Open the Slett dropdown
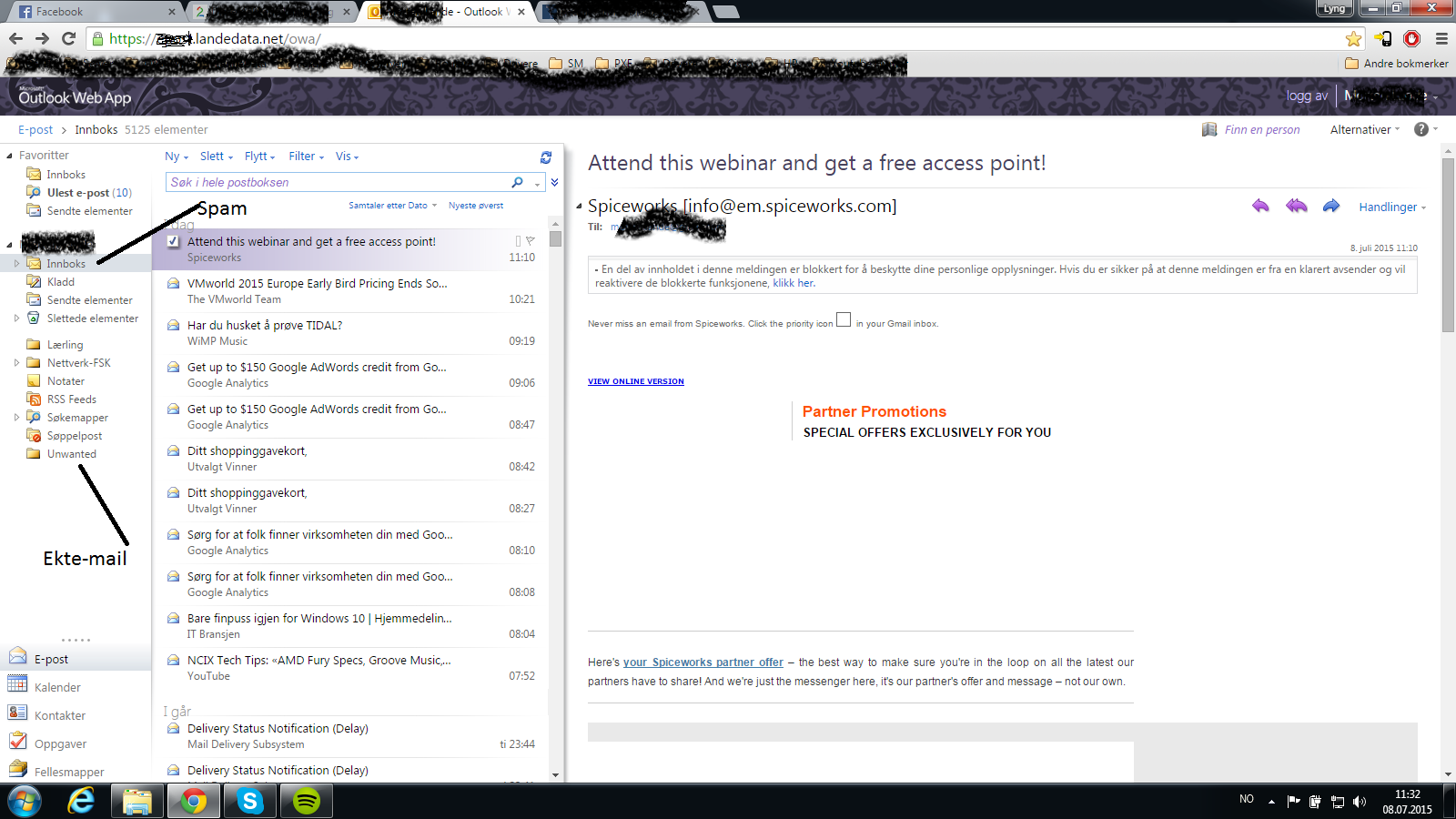Viewport: 1456px width, 819px height. click(x=217, y=157)
